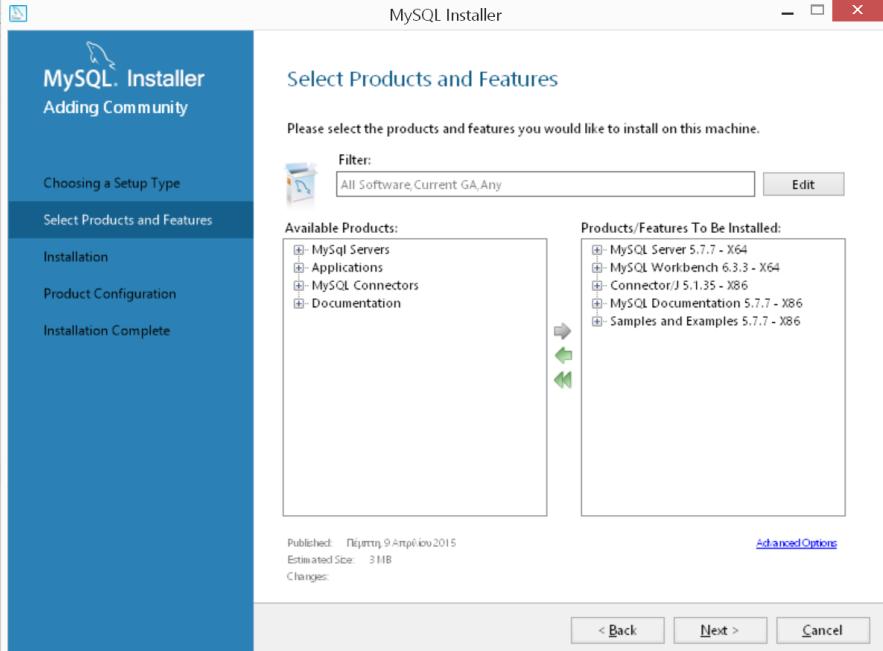Click the MySQL Installer title bar app icon

(18, 12)
